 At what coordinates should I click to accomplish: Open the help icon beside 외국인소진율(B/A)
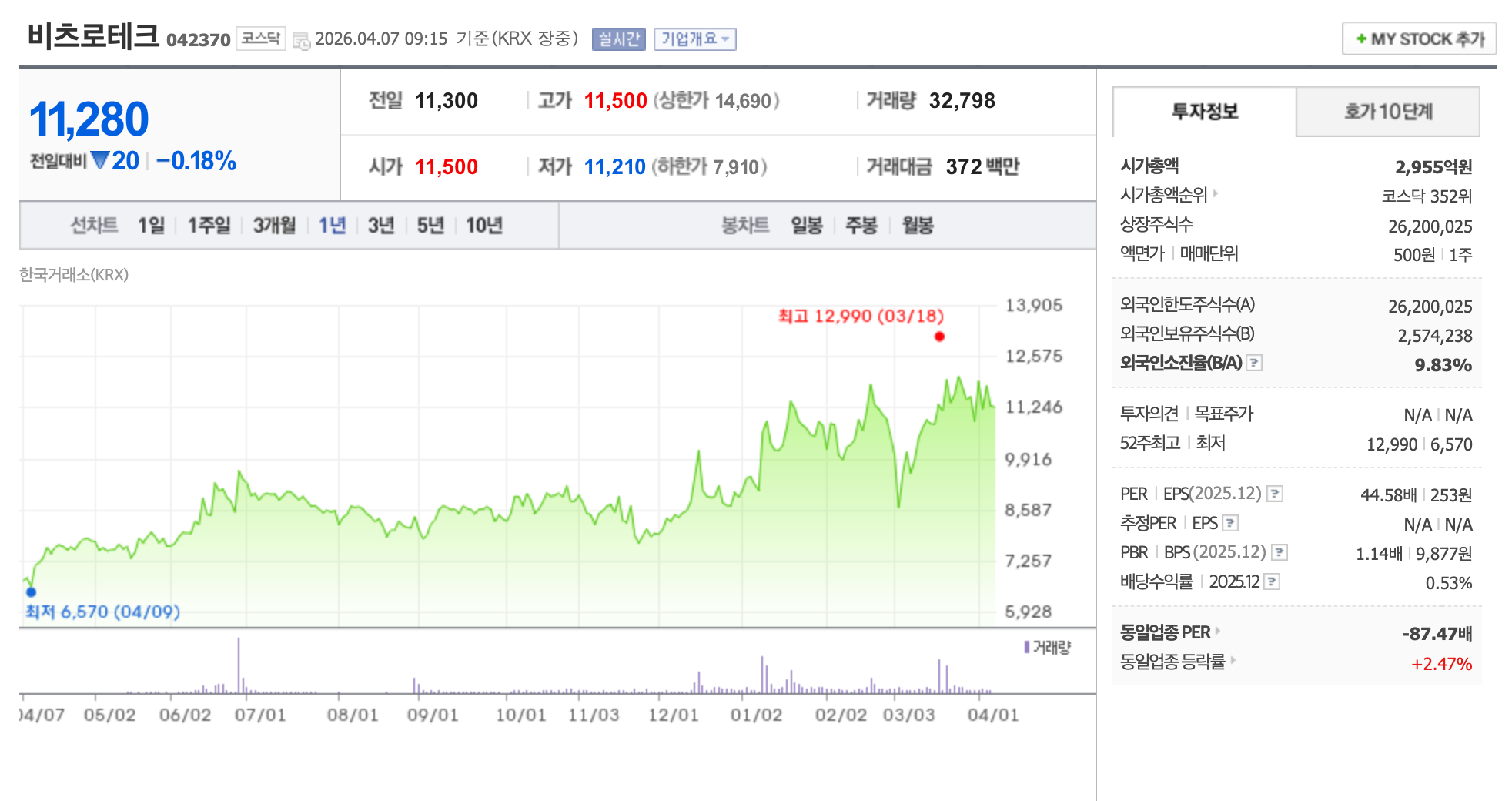click(x=1254, y=363)
